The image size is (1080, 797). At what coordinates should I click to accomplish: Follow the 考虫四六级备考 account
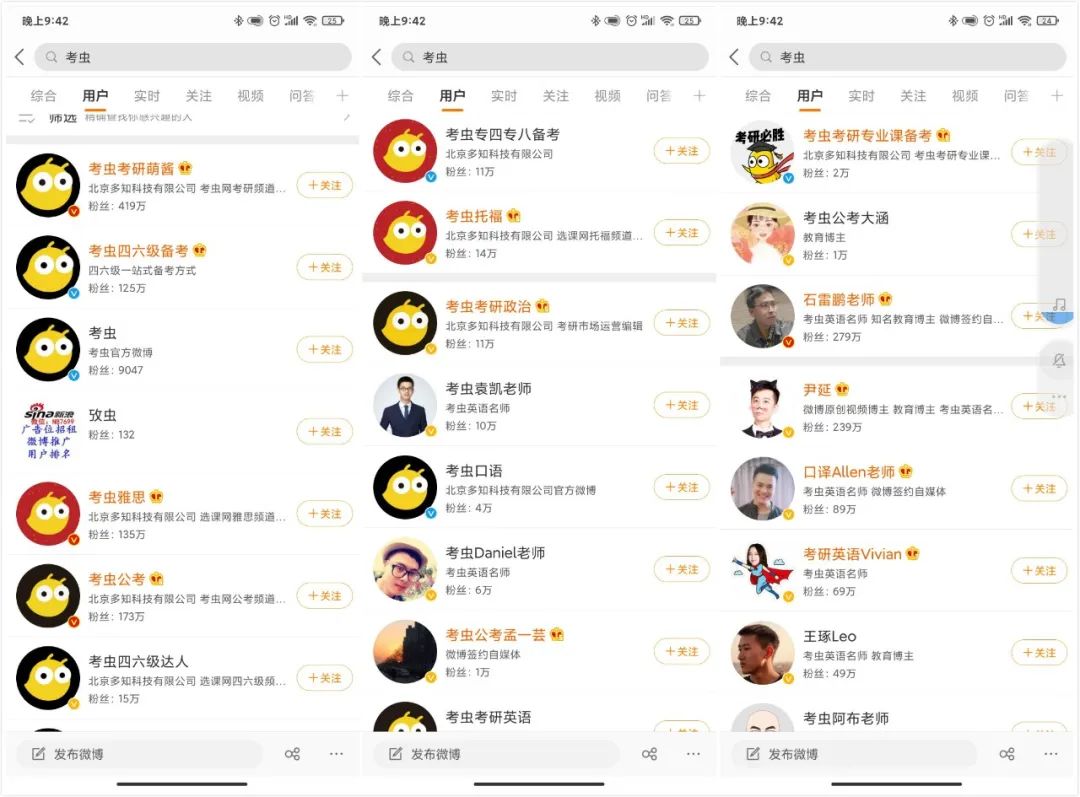point(324,267)
